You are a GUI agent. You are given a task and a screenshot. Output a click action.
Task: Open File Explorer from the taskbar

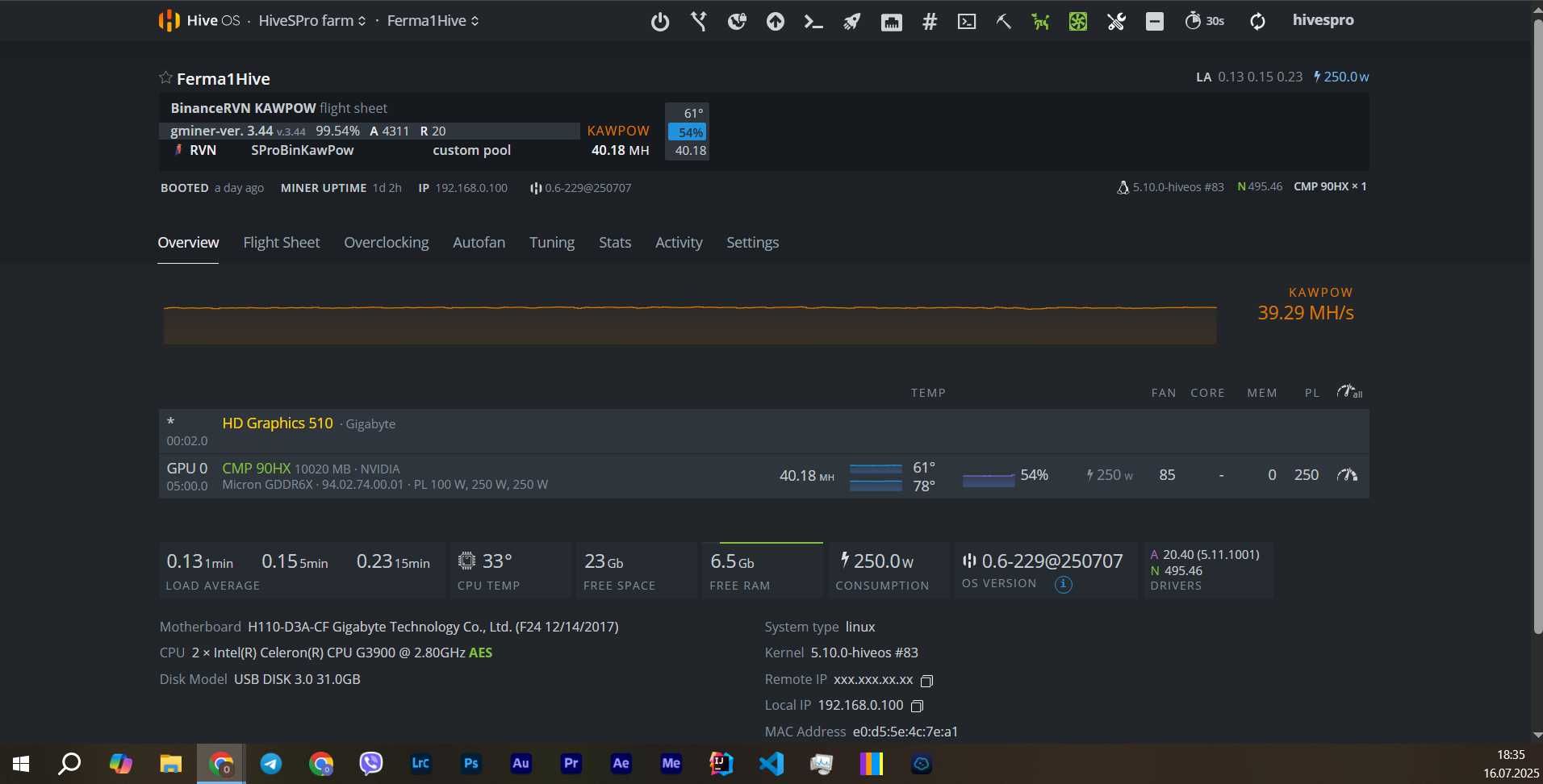click(x=171, y=763)
